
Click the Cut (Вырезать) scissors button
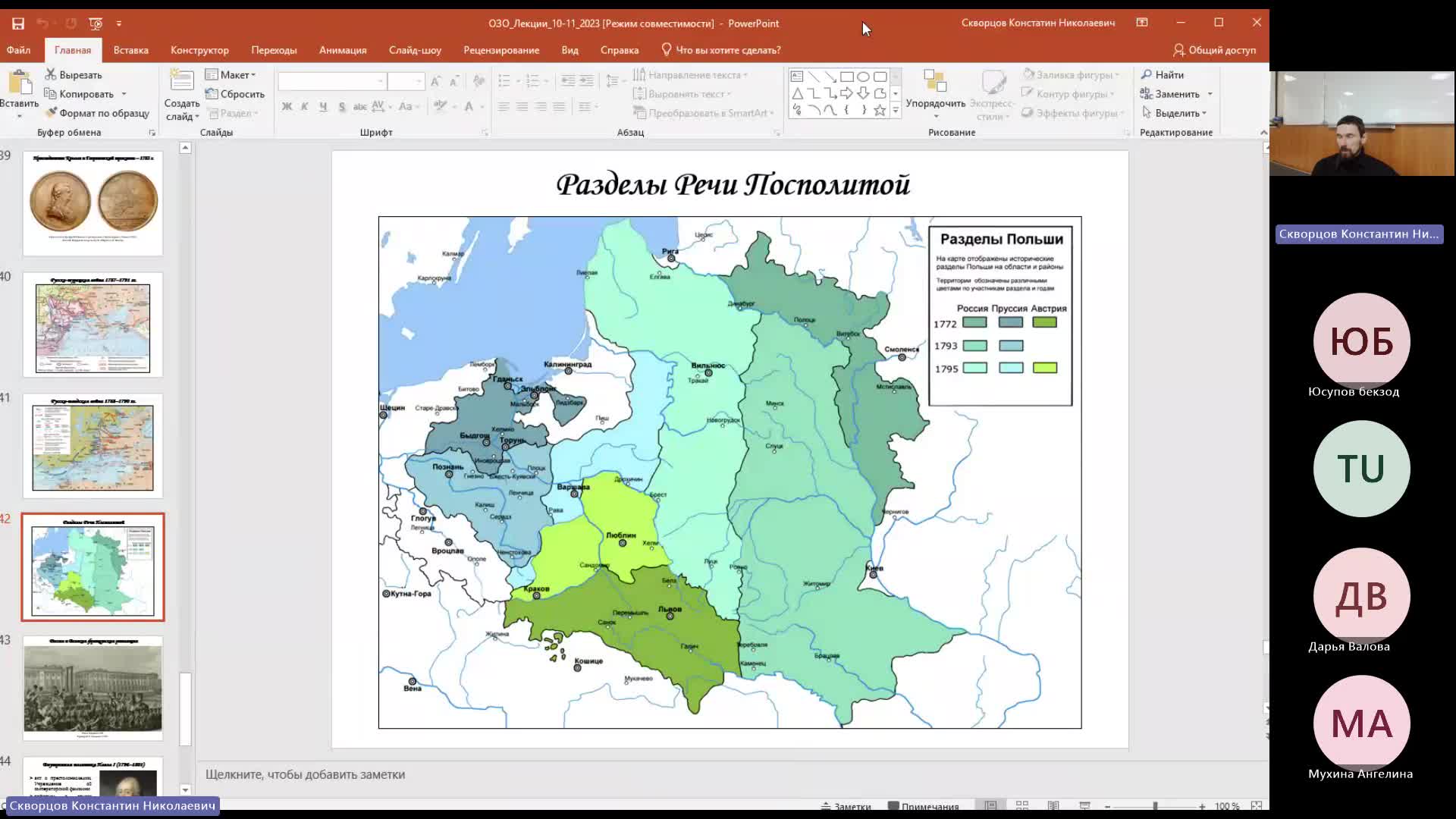click(x=74, y=74)
